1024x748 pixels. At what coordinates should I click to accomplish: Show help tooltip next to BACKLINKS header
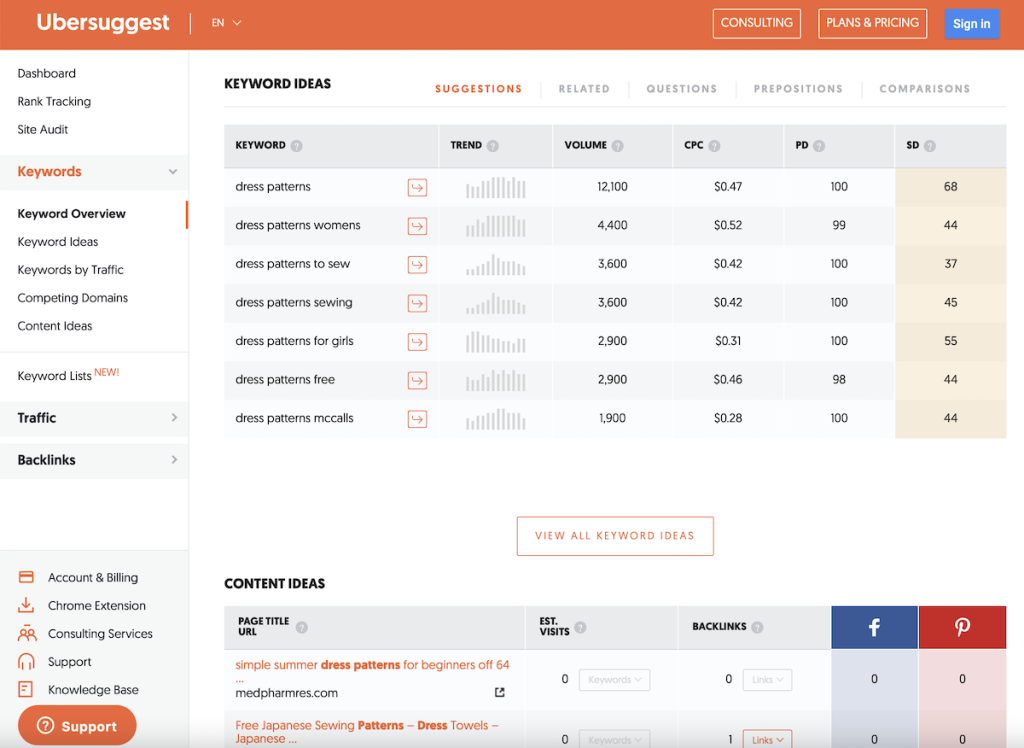click(x=757, y=627)
